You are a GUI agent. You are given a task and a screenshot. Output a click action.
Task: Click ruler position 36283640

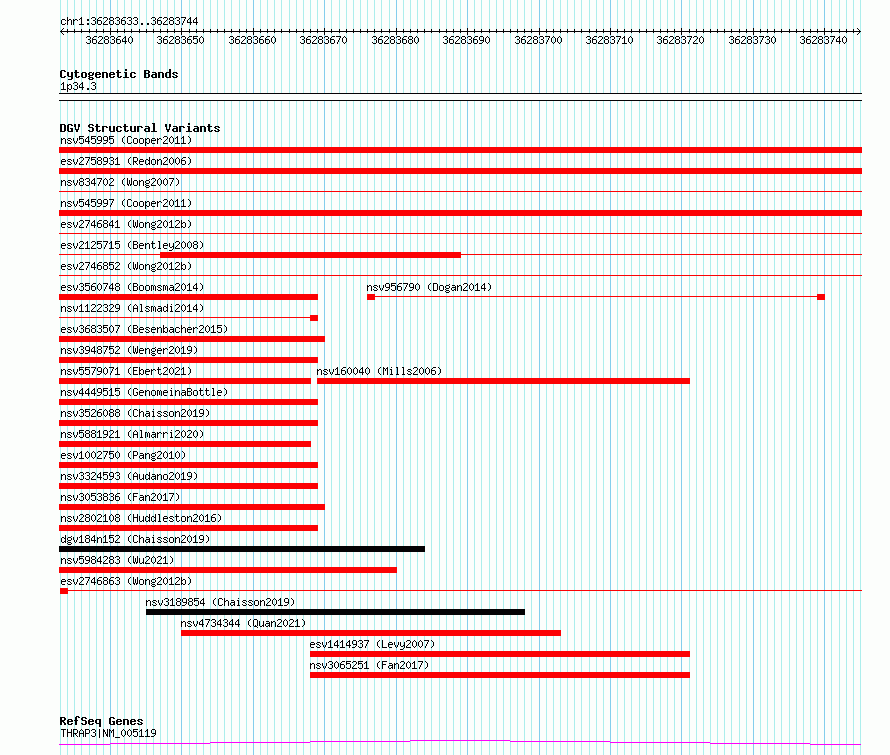[x=110, y=40]
